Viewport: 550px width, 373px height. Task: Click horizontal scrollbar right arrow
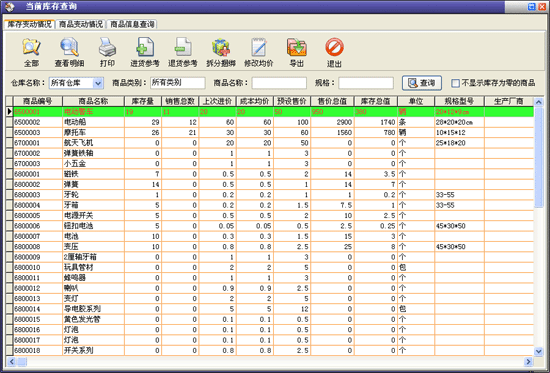[528, 361]
